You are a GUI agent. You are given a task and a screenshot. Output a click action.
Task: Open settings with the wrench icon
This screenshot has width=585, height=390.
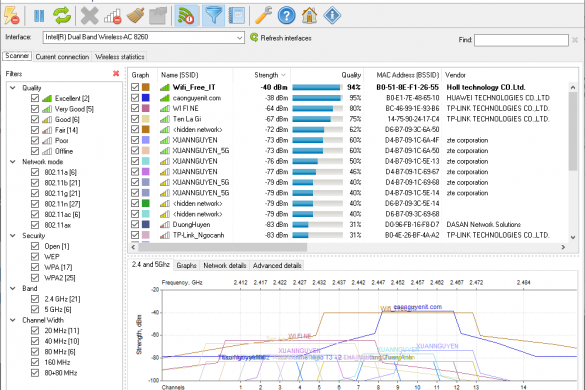click(x=263, y=16)
